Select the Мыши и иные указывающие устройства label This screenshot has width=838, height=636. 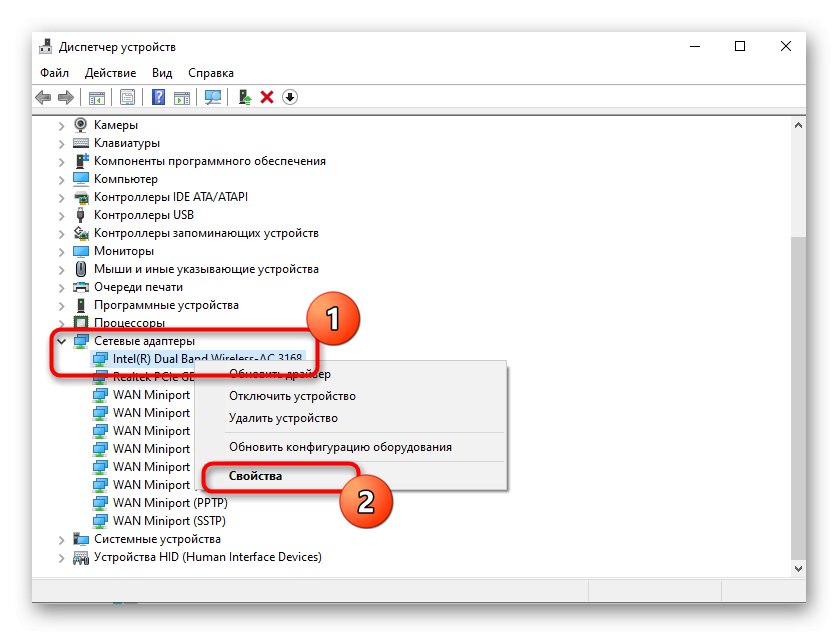pos(206,269)
